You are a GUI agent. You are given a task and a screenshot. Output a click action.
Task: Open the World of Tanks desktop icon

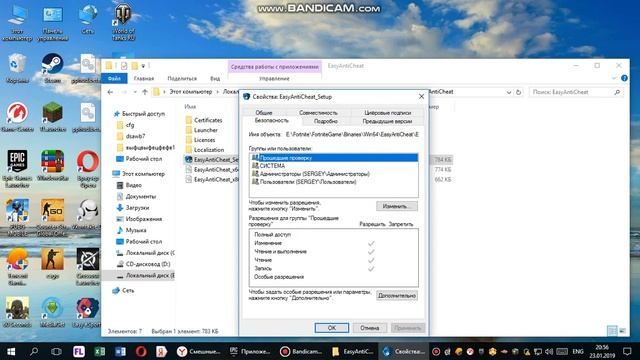(x=123, y=22)
